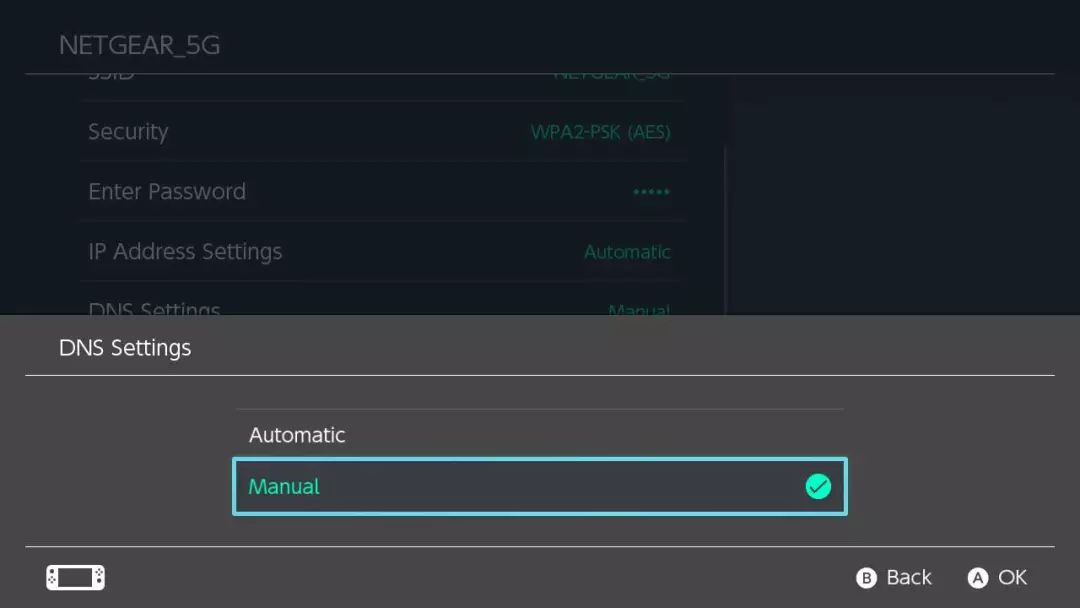Open the Enter Password row
Screen dimensions: 1080x608
[383, 191]
